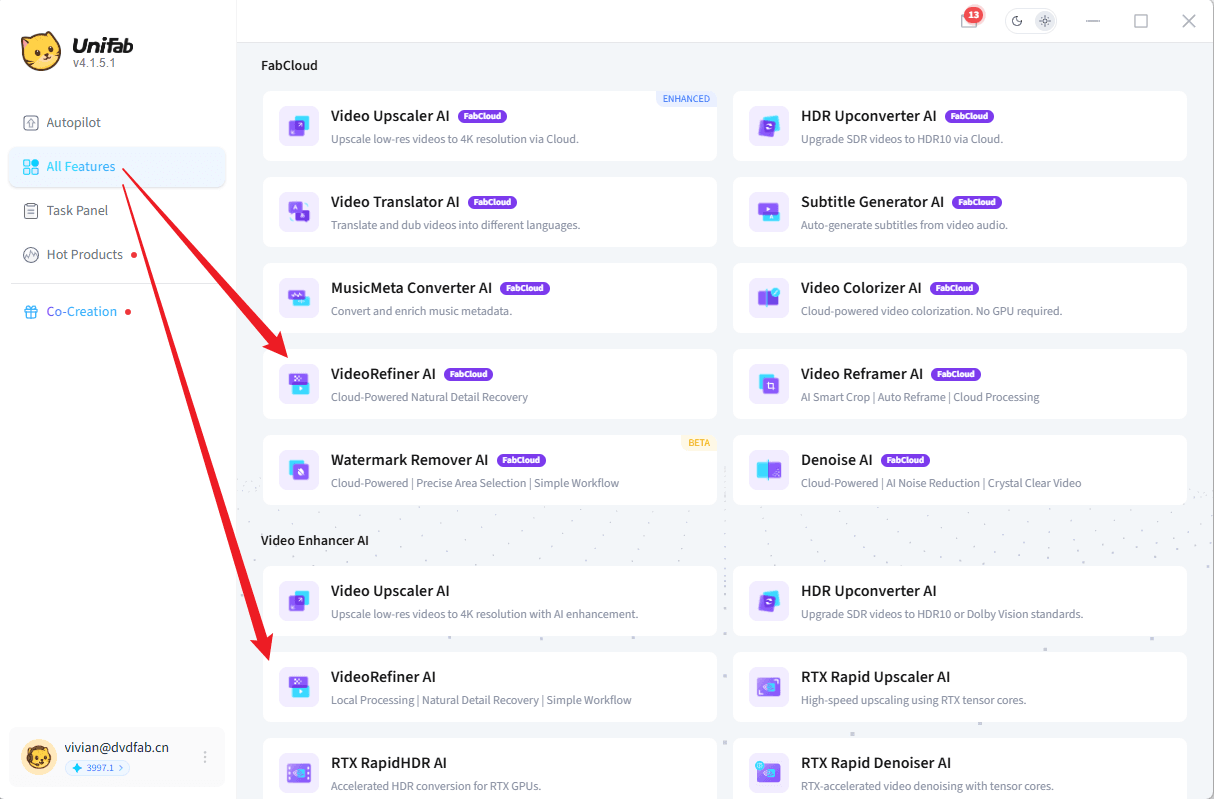The image size is (1214, 799).
Task: Open Video Translator AI title
Action: coord(395,202)
